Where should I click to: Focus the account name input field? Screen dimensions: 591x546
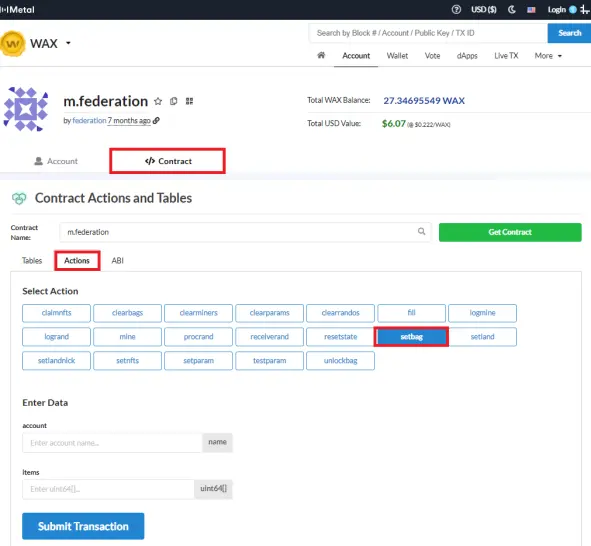pyautogui.click(x=112, y=443)
